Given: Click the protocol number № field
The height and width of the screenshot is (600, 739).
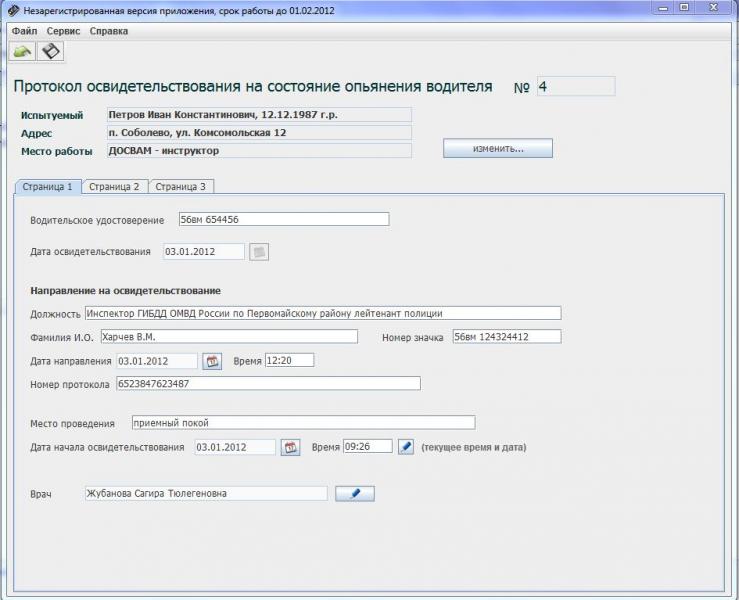Looking at the screenshot, I should pos(576,86).
